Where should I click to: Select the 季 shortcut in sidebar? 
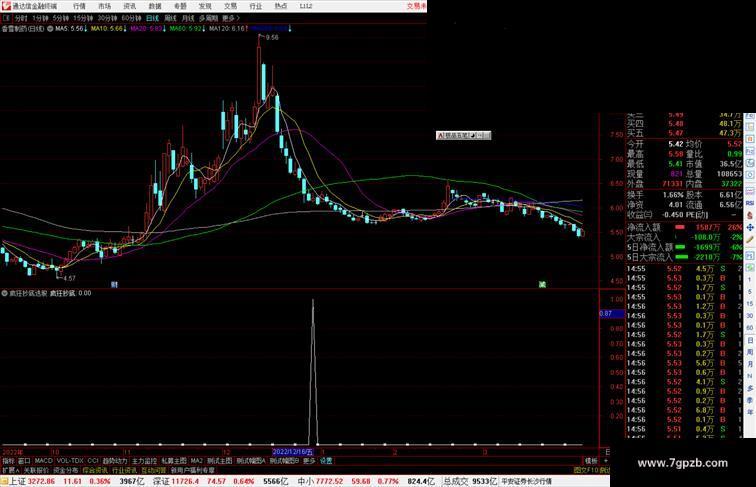tap(750, 400)
